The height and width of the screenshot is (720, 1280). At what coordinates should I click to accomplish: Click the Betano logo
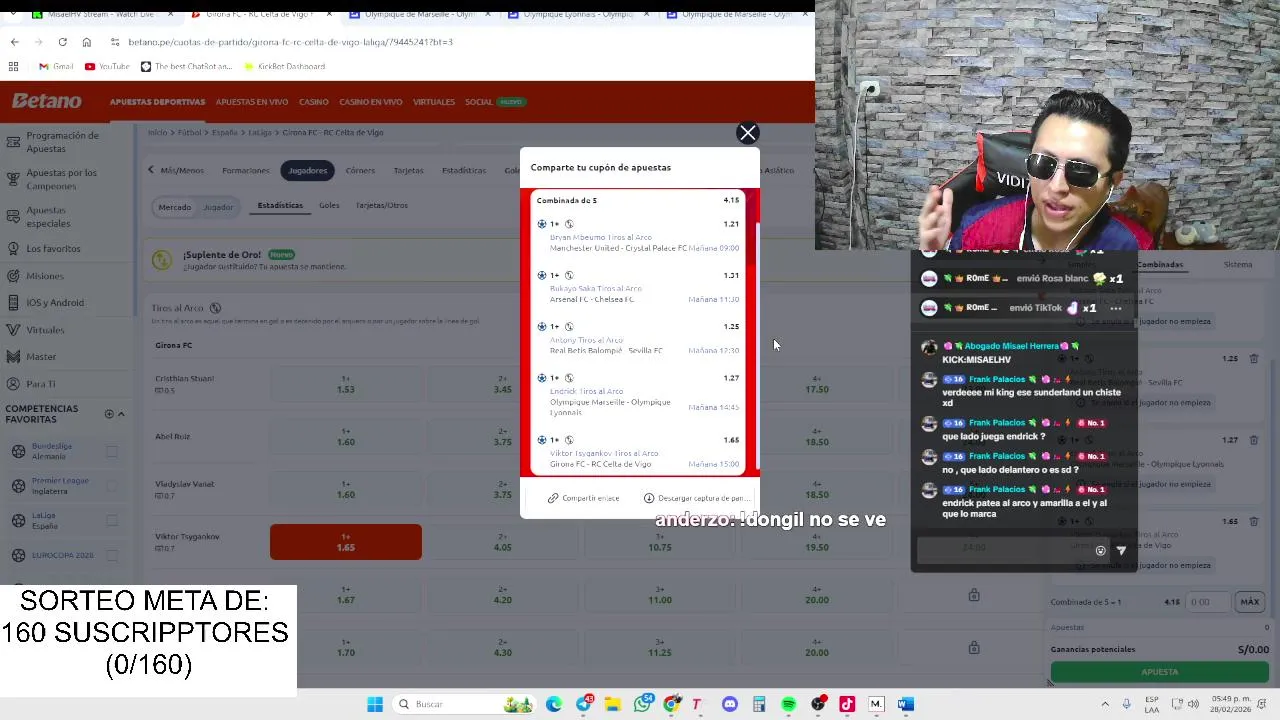point(46,101)
